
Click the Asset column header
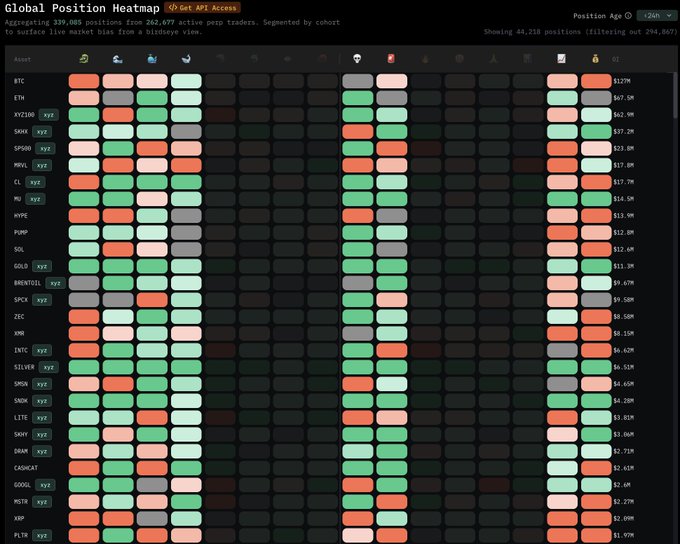coord(23,59)
